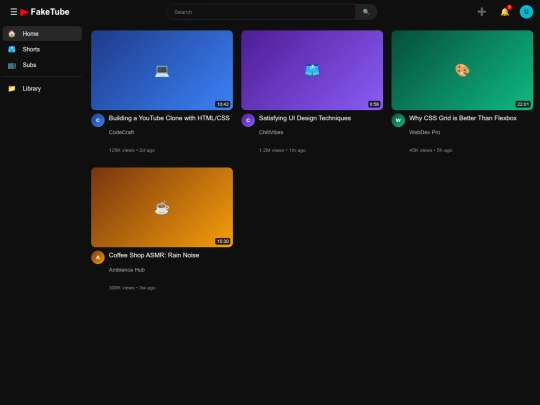Click the 10:42 duration badge

pos(223,104)
